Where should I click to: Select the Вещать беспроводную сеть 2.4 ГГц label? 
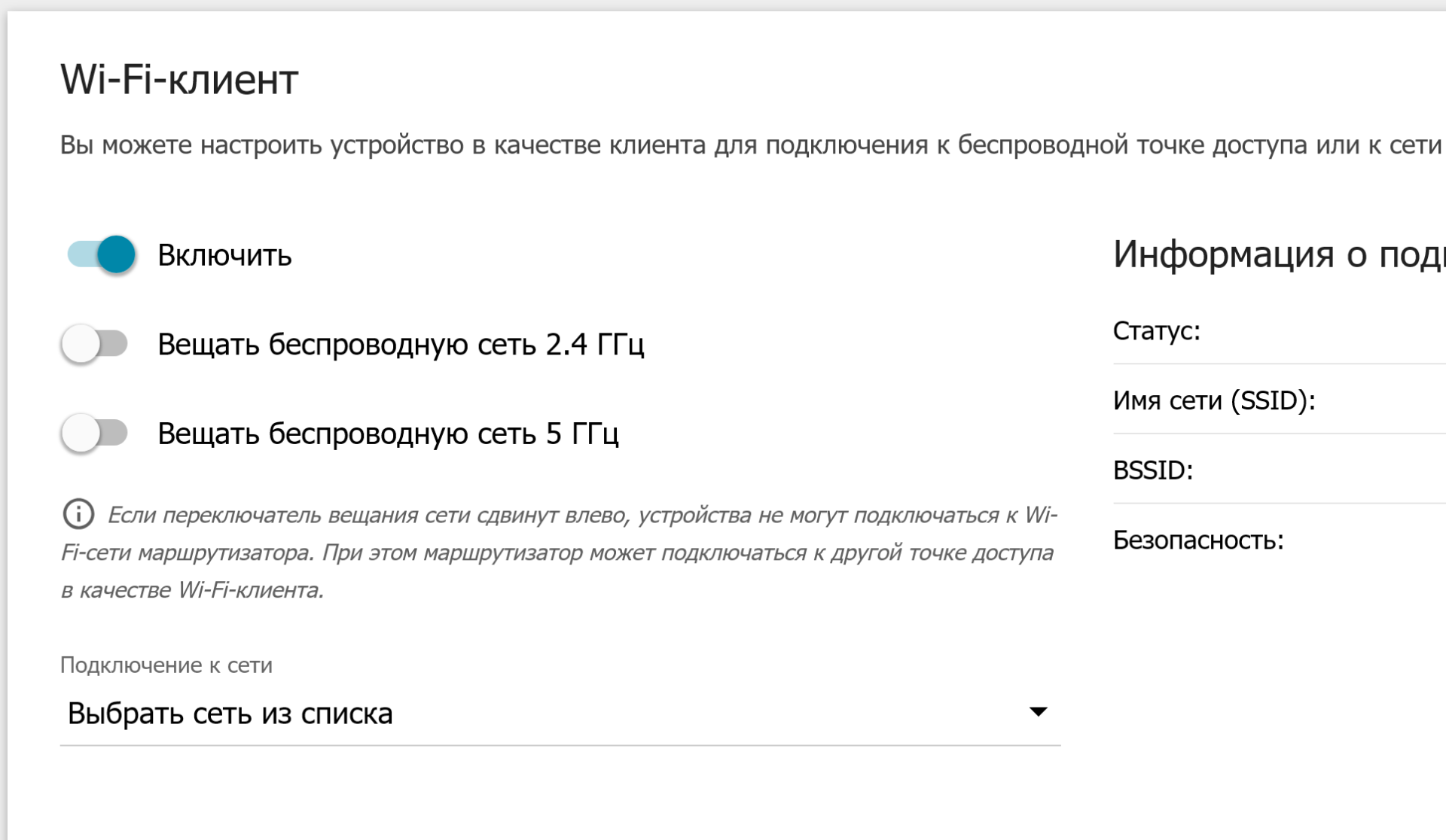(x=401, y=345)
